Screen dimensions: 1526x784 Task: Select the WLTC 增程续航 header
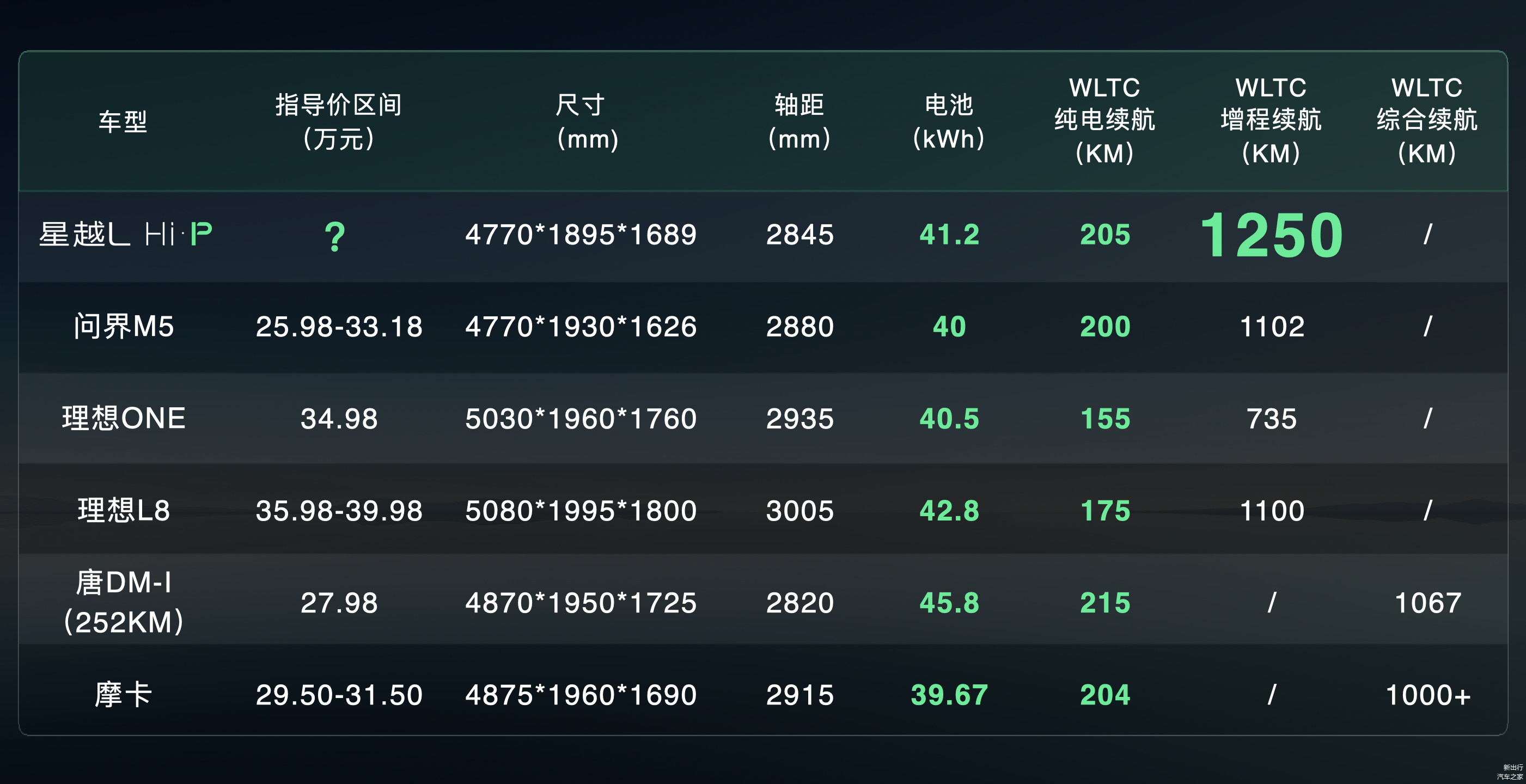1271,121
